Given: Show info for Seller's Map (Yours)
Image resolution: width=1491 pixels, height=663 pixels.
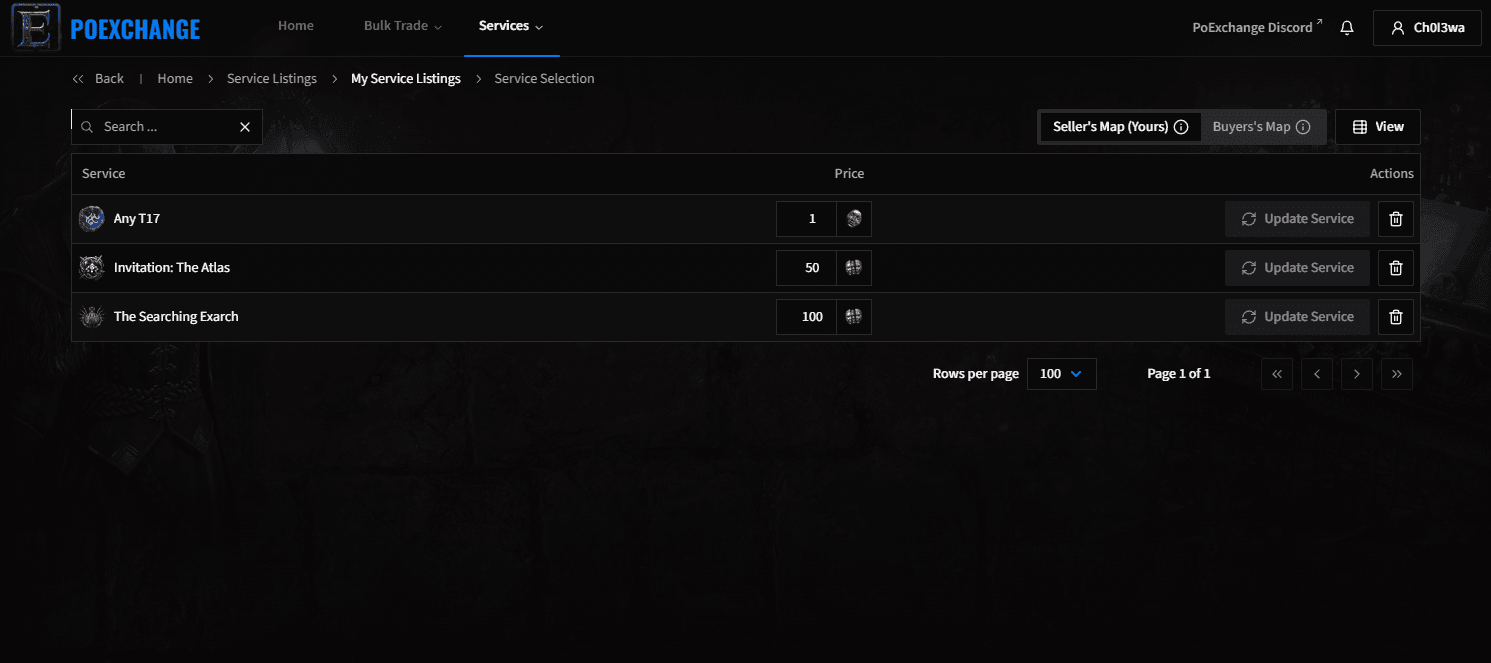Looking at the screenshot, I should [1181, 127].
